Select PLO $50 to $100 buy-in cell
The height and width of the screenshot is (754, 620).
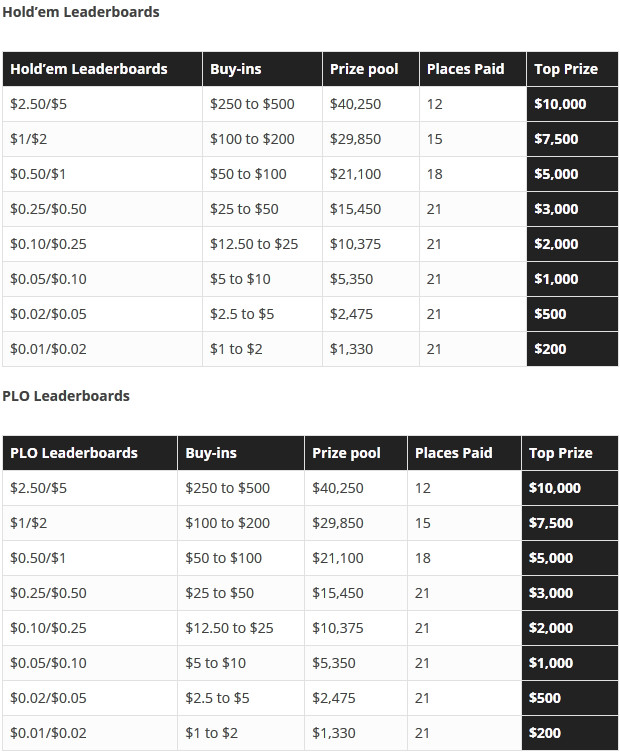241,558
